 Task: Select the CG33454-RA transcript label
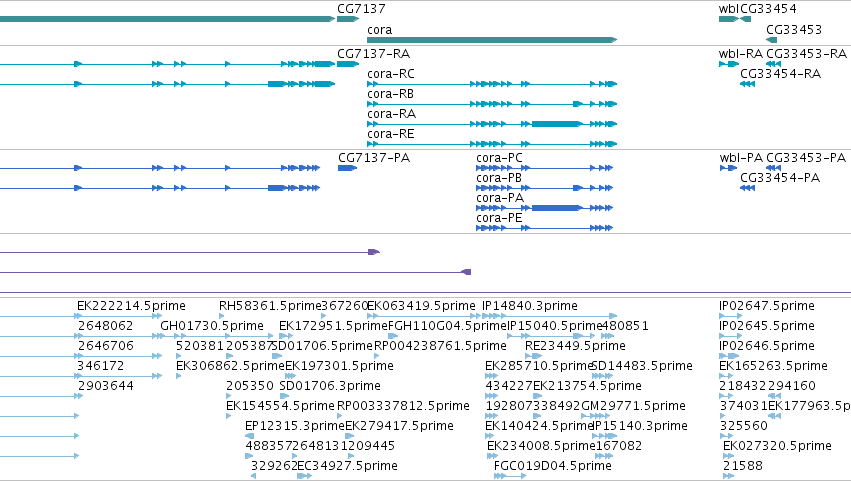pyautogui.click(x=780, y=74)
